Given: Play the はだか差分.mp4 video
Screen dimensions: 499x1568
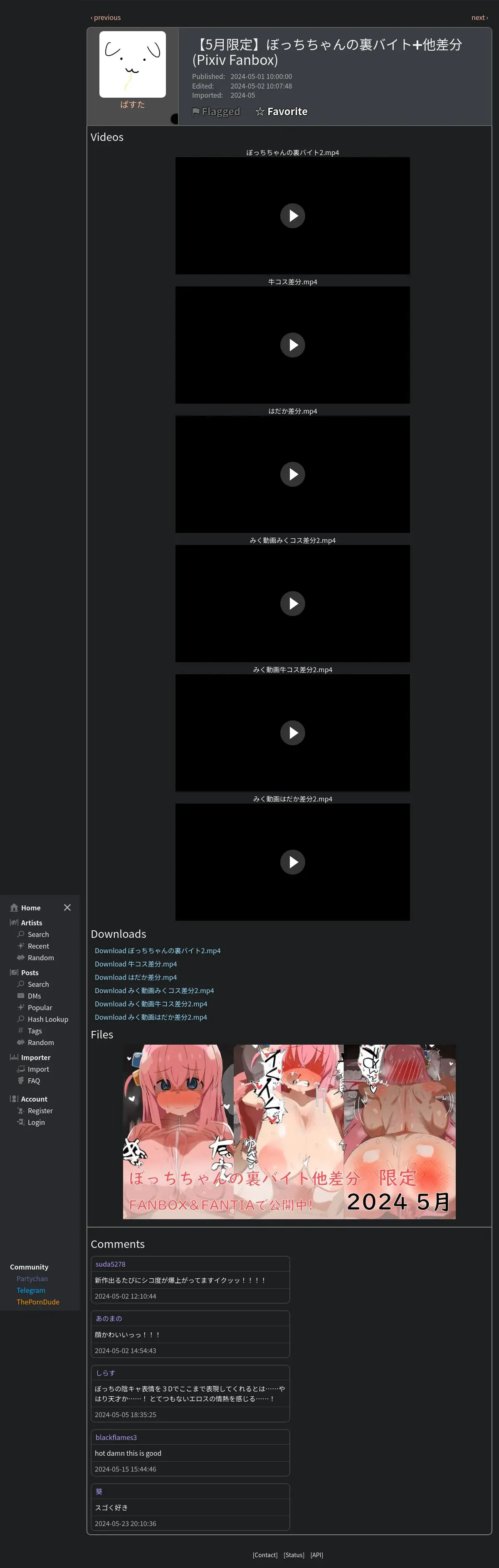Looking at the screenshot, I should click(x=293, y=474).
